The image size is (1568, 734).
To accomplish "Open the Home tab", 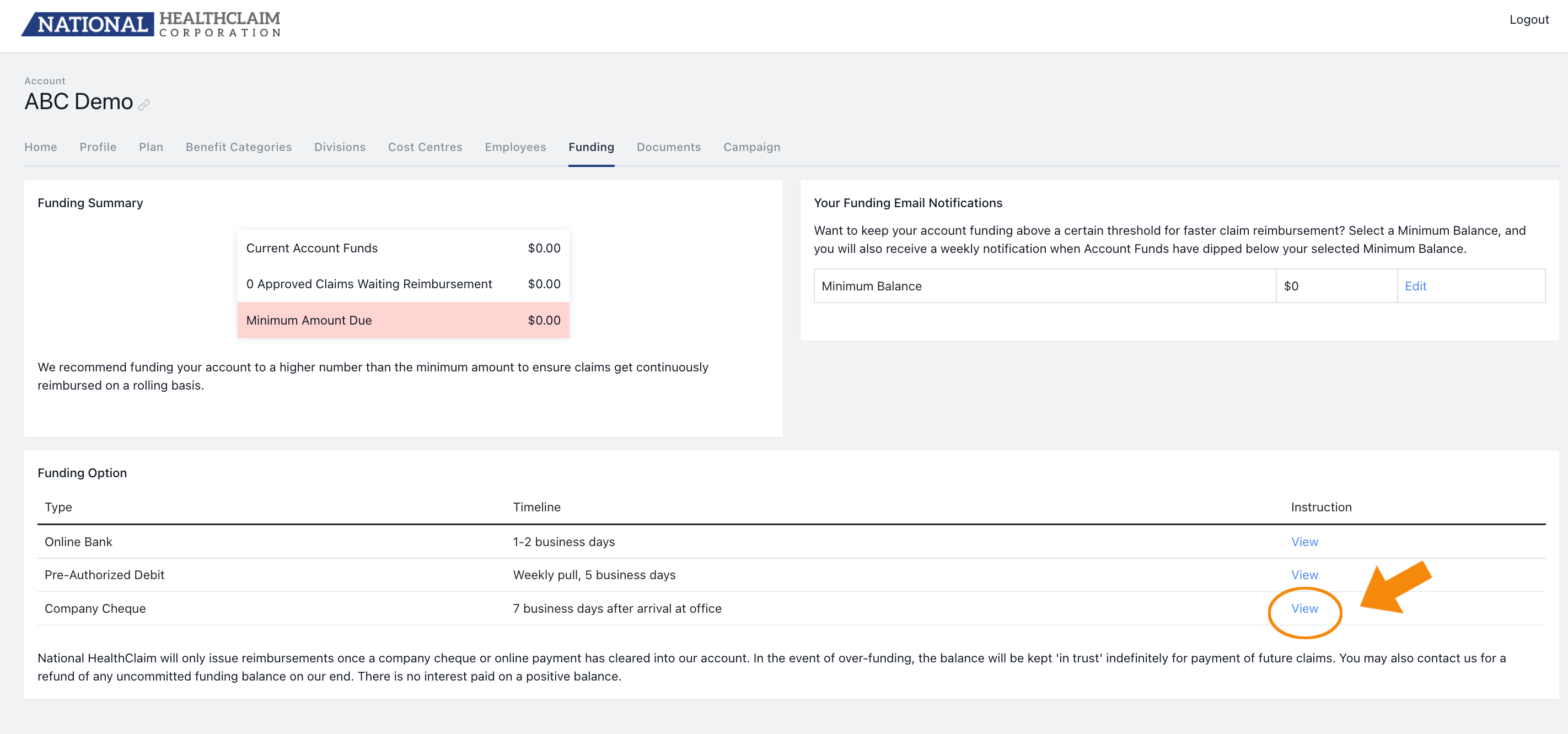I will tap(41, 147).
